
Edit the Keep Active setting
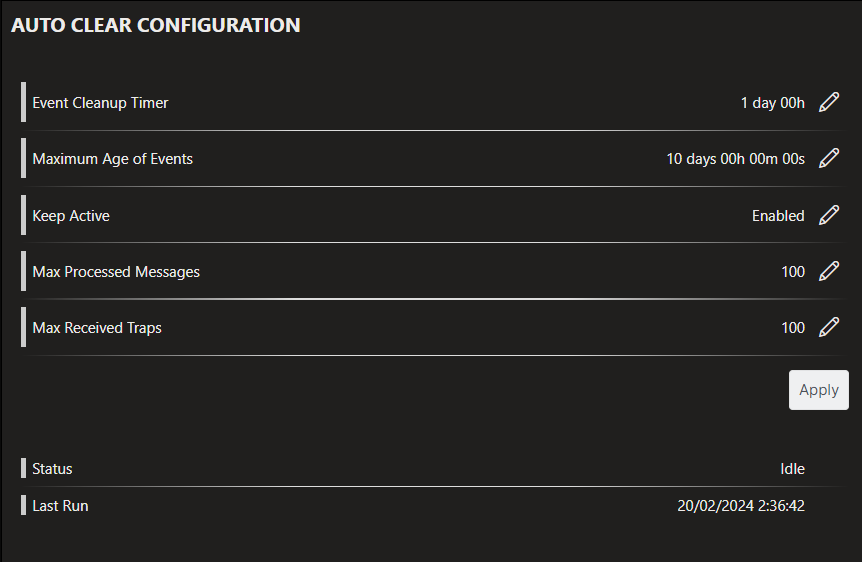tap(829, 215)
